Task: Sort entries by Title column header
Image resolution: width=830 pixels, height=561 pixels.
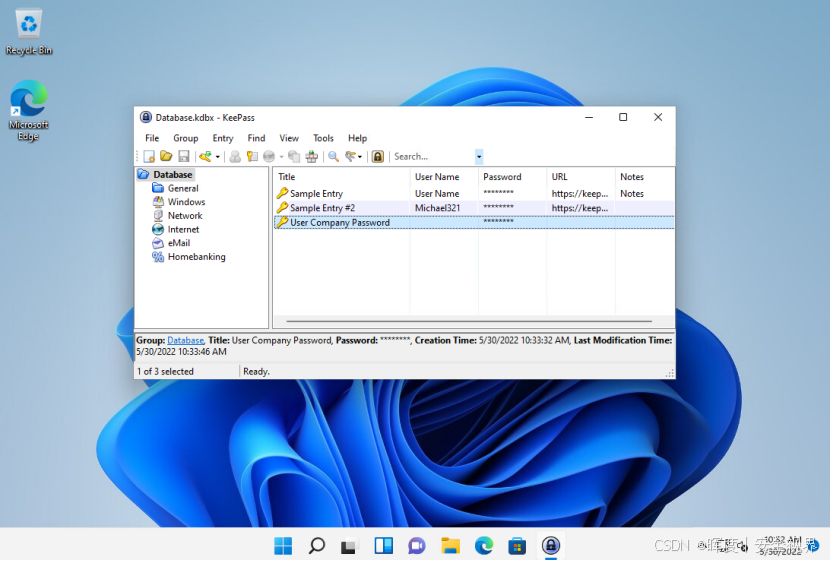Action: [x=341, y=177]
